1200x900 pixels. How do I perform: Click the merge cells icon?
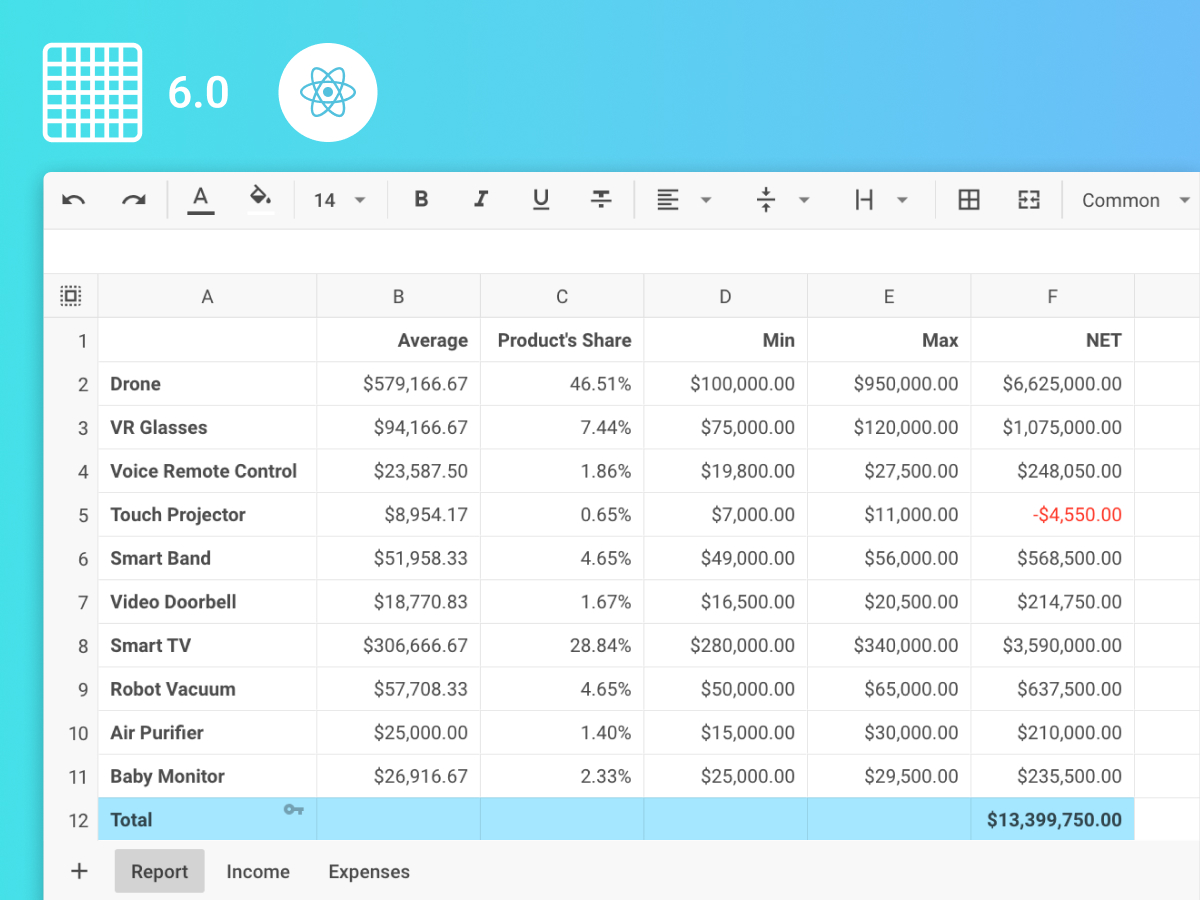pyautogui.click(x=1029, y=200)
